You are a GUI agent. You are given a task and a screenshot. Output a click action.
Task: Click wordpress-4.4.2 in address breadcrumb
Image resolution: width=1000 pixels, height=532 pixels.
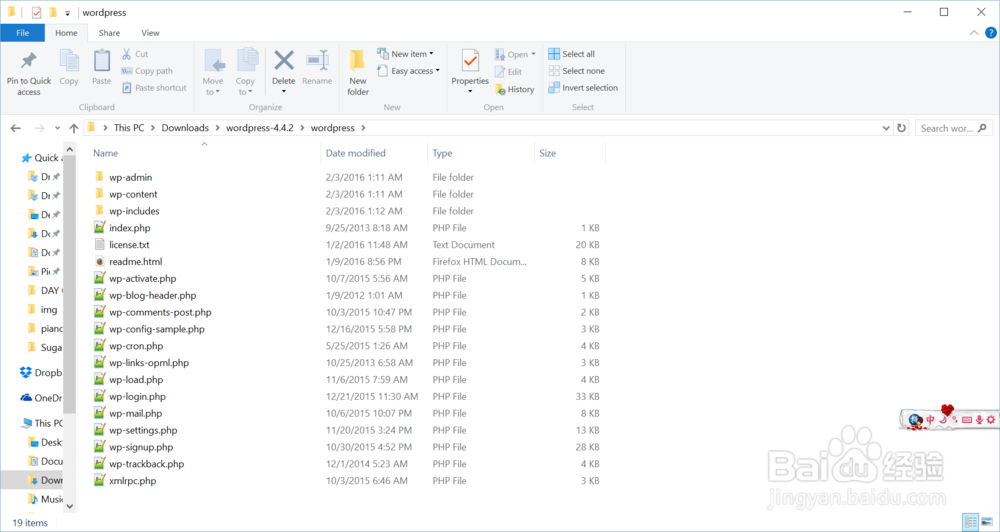pyautogui.click(x=260, y=128)
